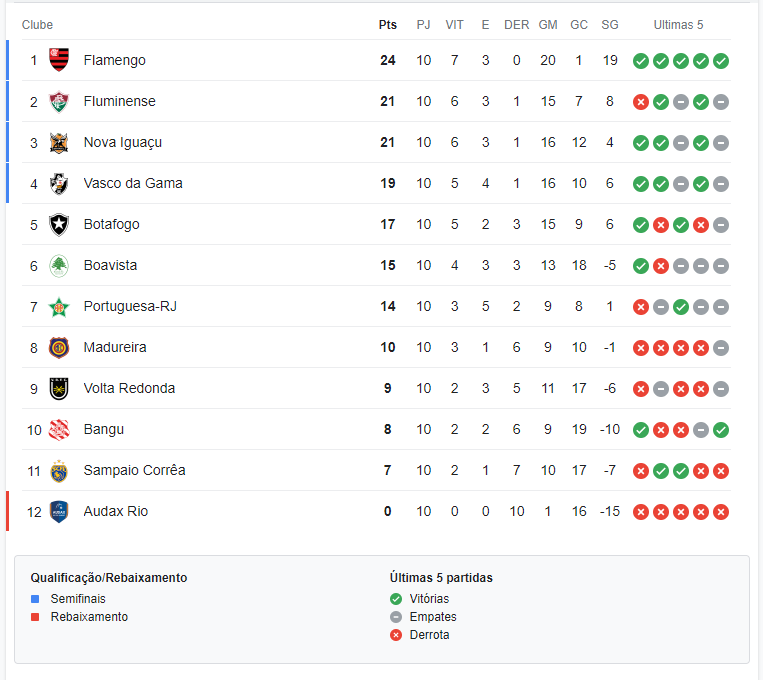Click the Fluminense club crest
This screenshot has height=680, width=763.
click(59, 101)
